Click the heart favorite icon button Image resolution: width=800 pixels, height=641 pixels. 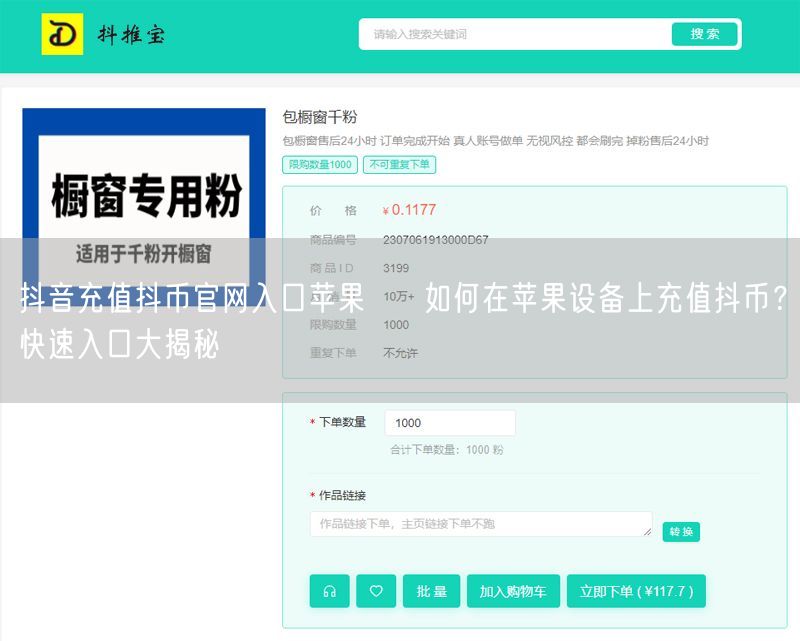pyautogui.click(x=376, y=591)
